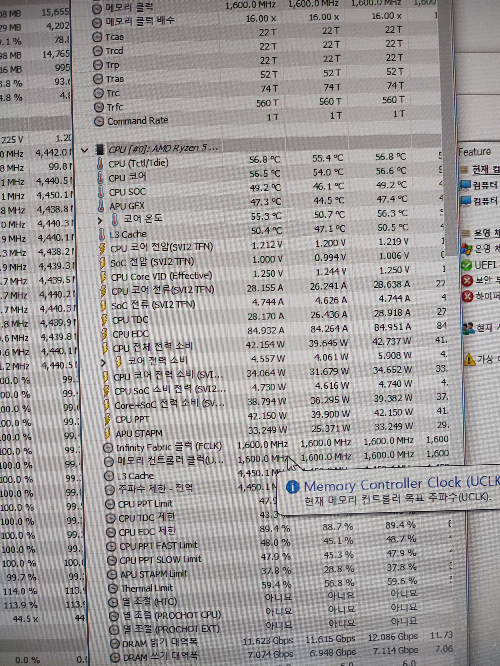
Task: Click the thermometer icon of CPU (Tctl/Tdie)
Action: [x=100, y=163]
